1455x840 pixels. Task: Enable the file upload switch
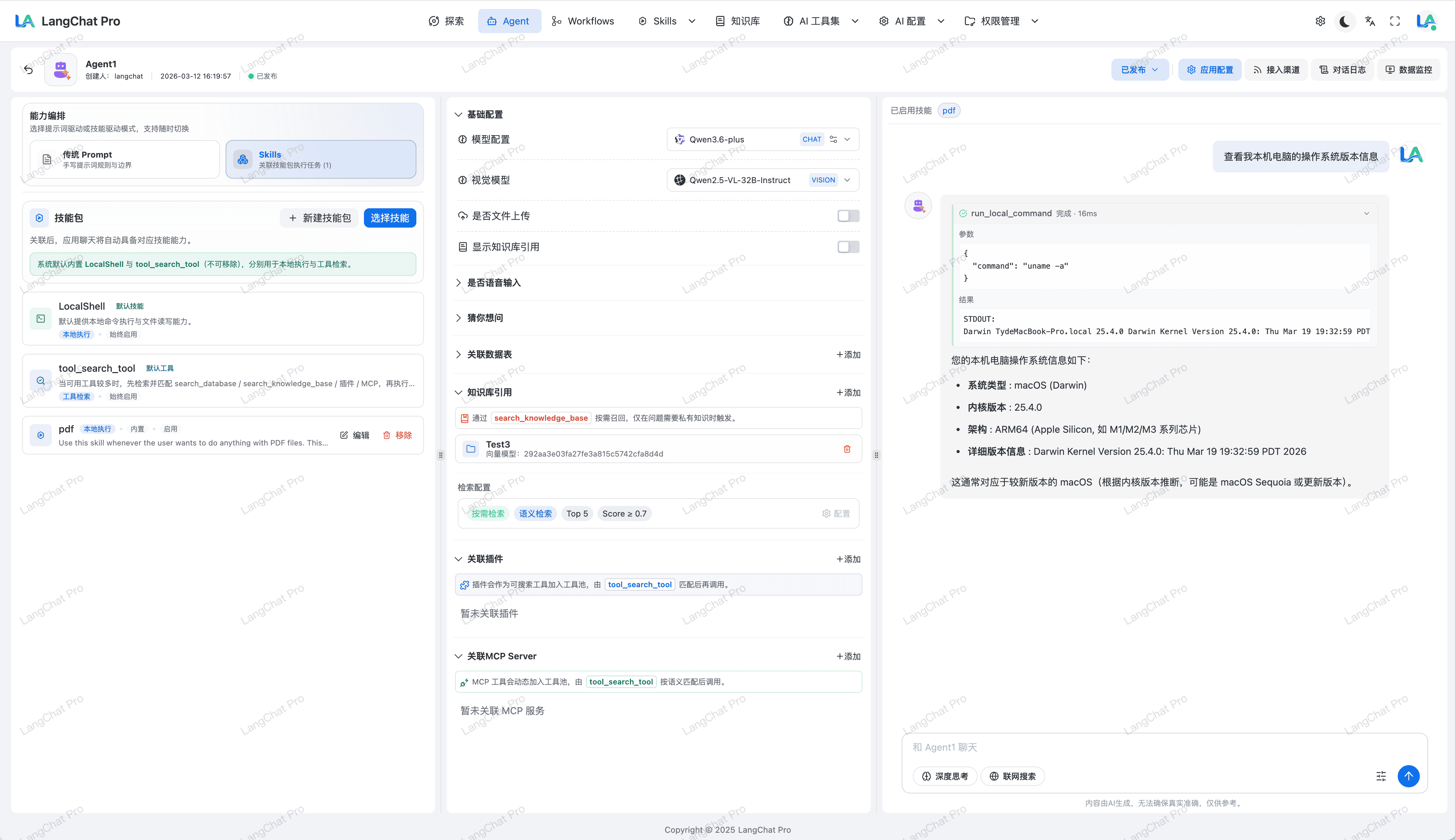[x=848, y=216]
